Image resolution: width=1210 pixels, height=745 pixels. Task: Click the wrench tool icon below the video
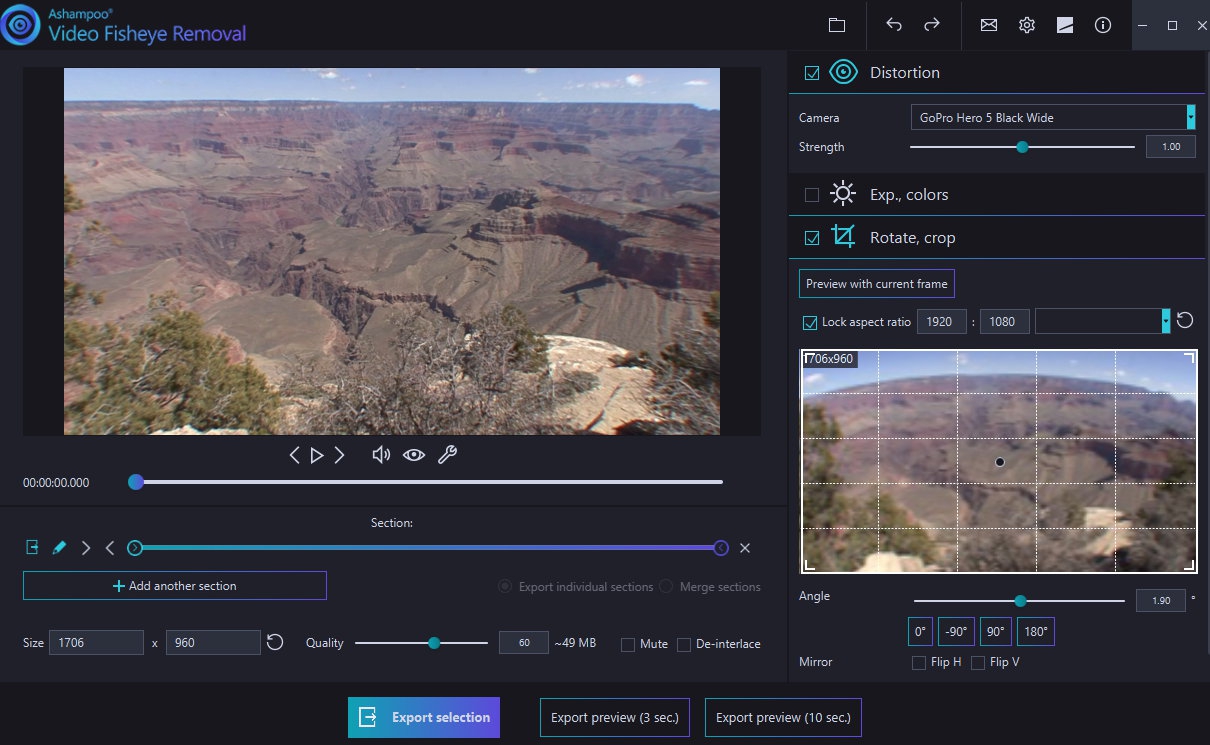[x=448, y=455]
